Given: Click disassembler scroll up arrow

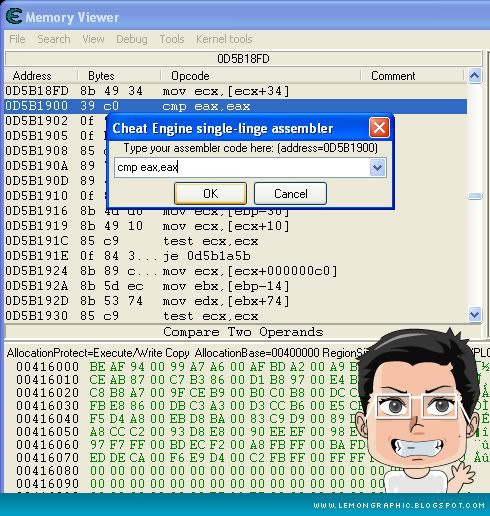Looking at the screenshot, I should (x=475, y=76).
